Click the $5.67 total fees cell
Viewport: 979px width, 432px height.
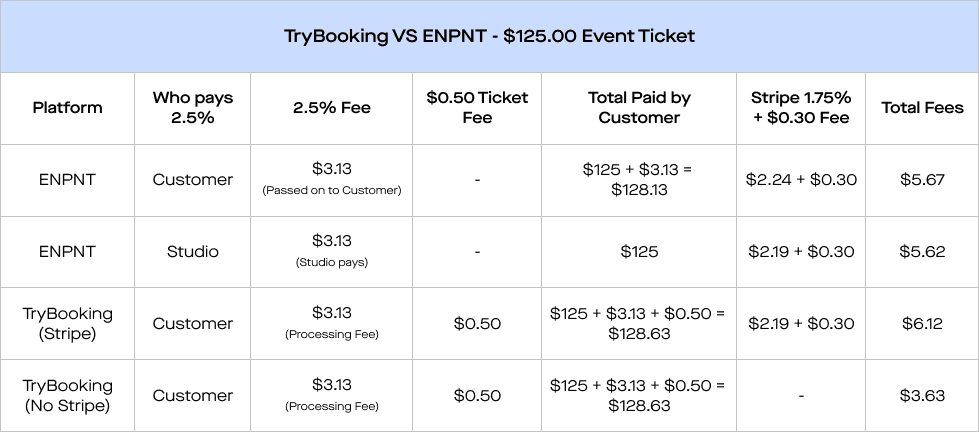pos(922,180)
